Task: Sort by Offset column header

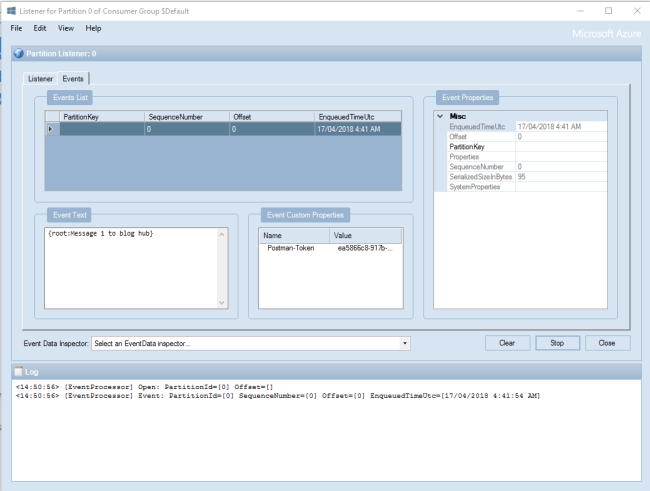Action: tap(272, 117)
